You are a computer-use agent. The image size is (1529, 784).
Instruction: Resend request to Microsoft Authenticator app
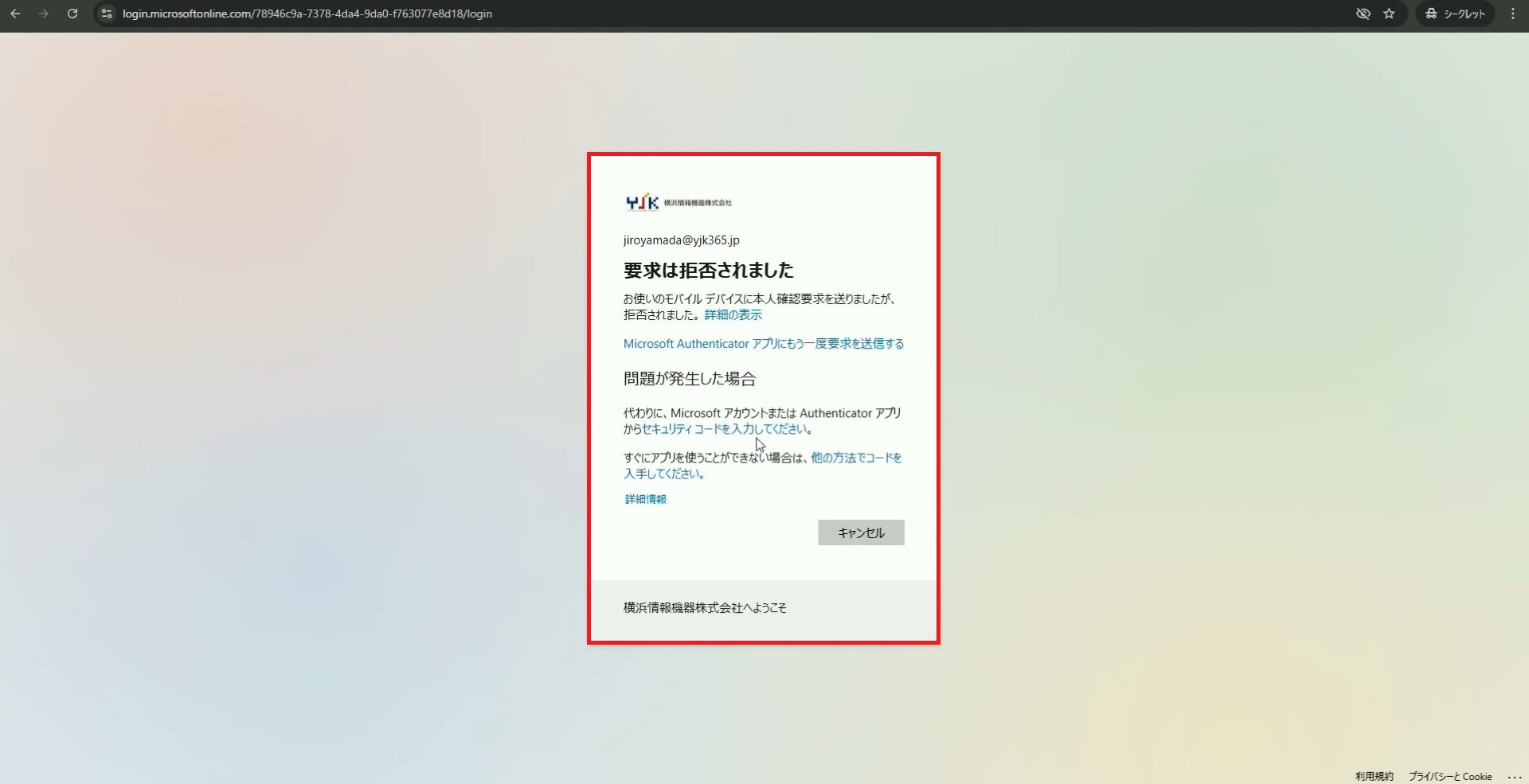pos(763,344)
